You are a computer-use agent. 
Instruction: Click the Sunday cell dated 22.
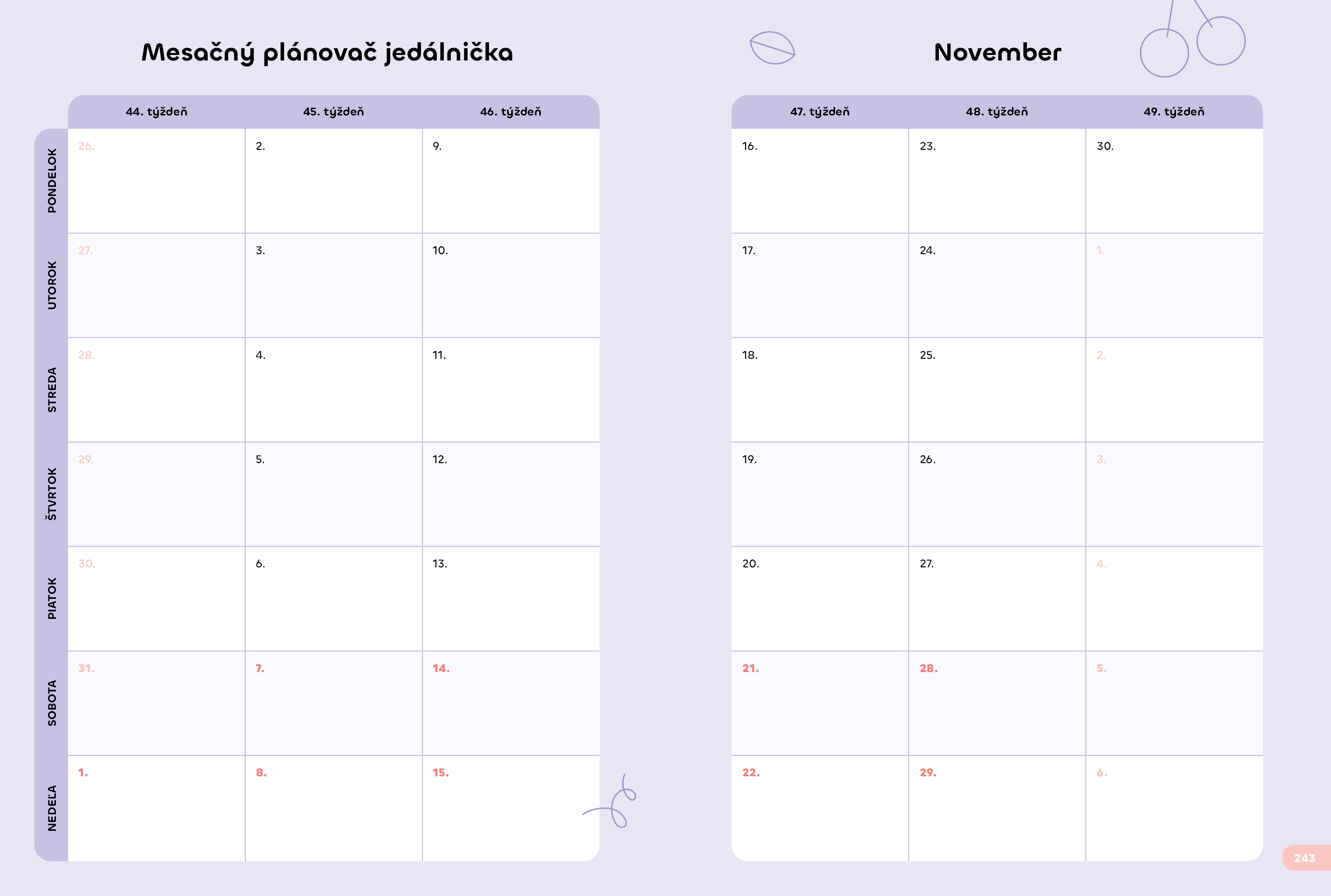tap(820, 808)
